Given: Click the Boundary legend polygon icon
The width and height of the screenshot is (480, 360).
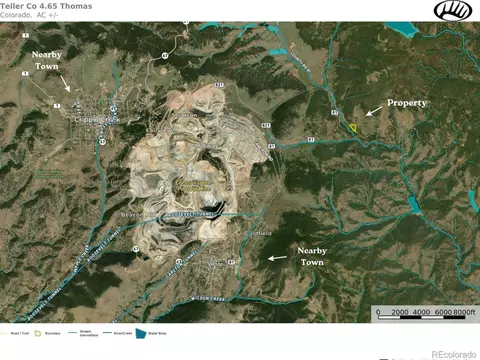Looking at the screenshot, I should 38,333.
